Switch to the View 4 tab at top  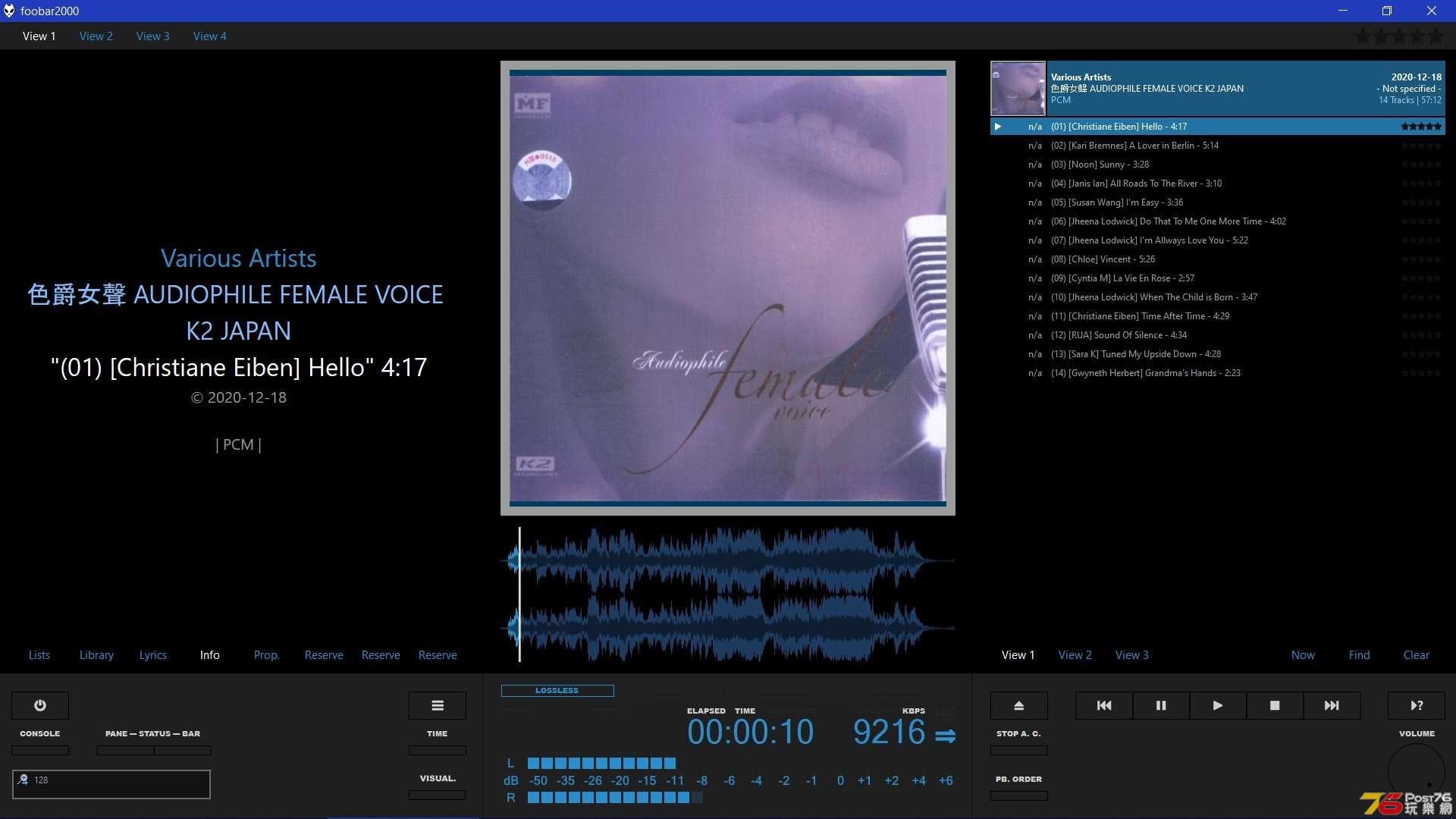click(x=210, y=36)
